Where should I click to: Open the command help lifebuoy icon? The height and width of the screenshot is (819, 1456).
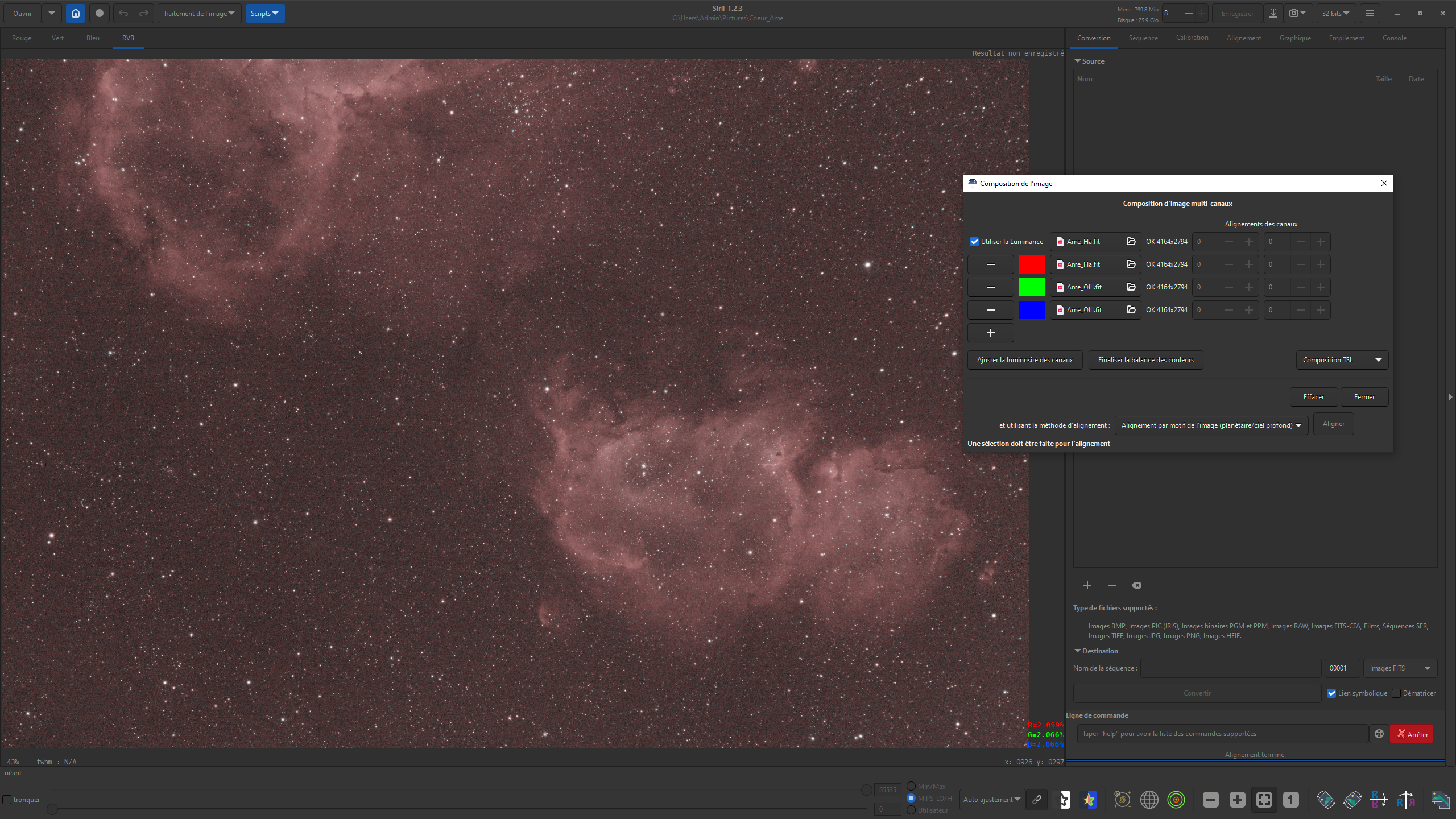pyautogui.click(x=1379, y=734)
